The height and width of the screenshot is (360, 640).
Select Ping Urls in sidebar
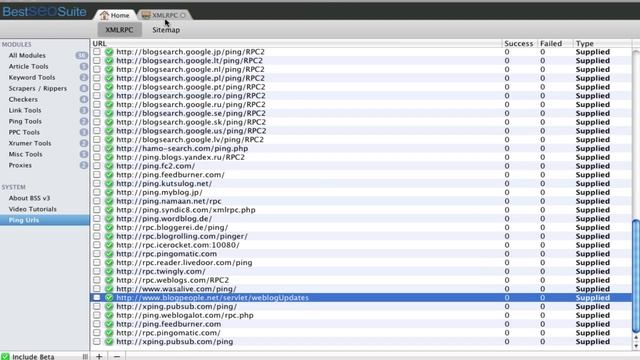[44, 220]
